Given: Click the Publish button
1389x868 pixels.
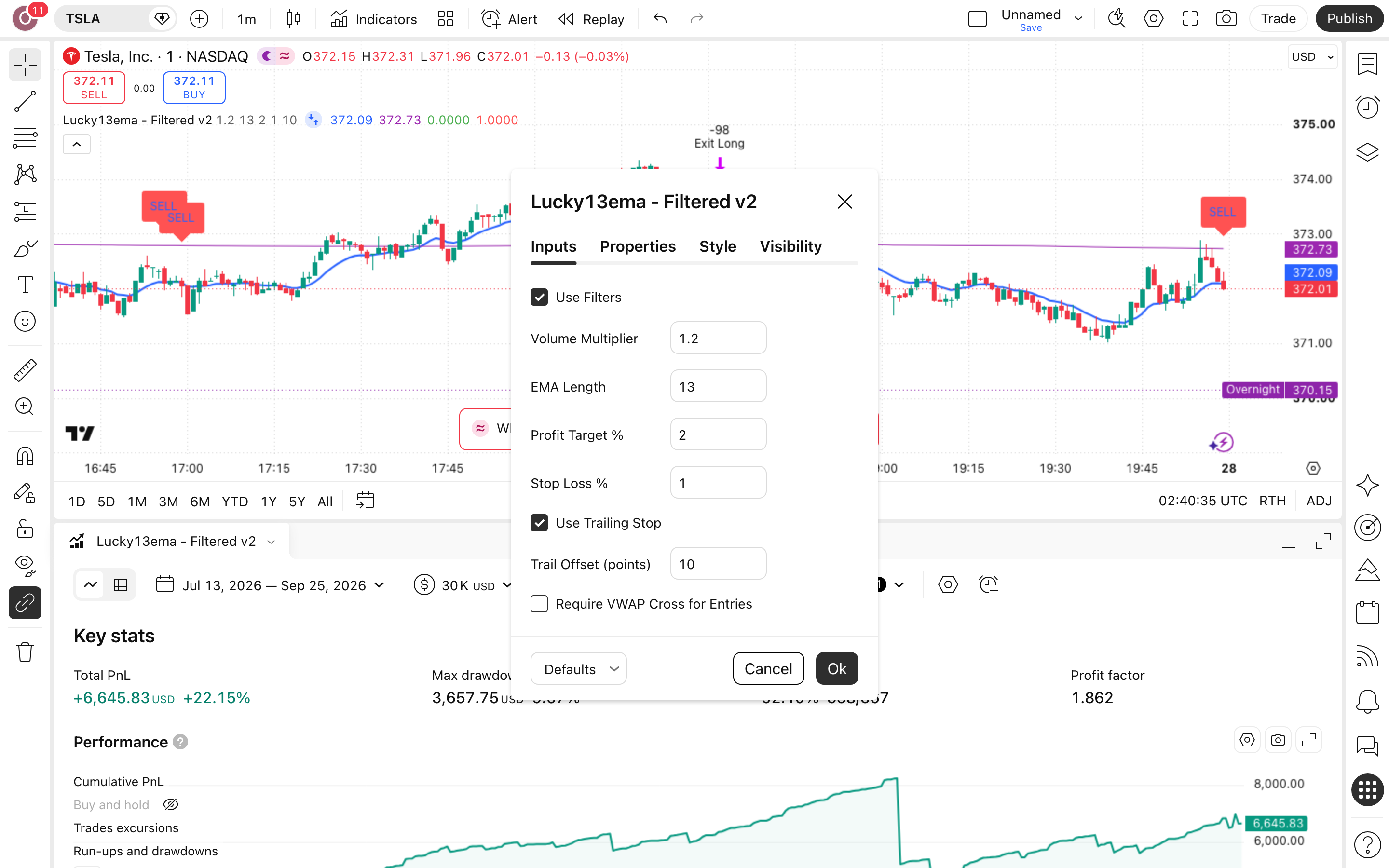Looking at the screenshot, I should [x=1349, y=18].
